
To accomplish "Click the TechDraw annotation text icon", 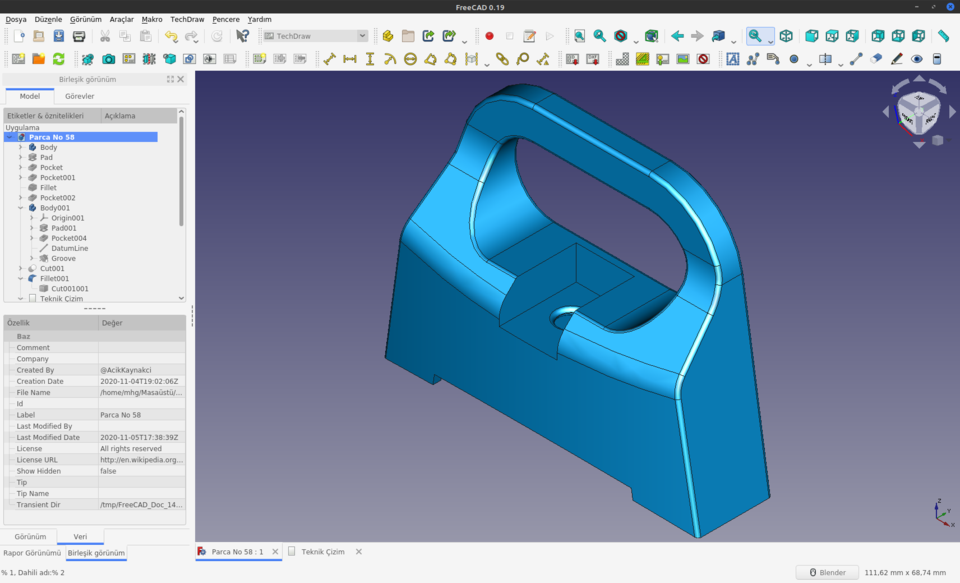I will click(733, 59).
